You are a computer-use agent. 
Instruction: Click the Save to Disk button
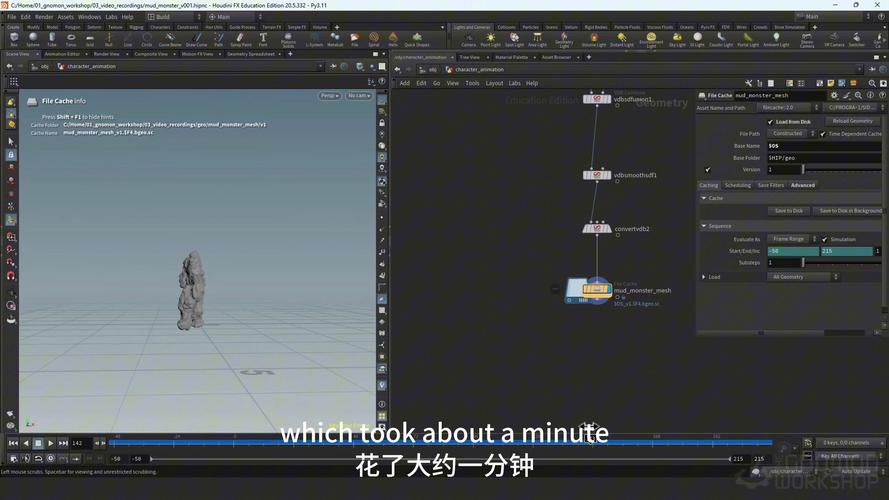[x=789, y=211]
